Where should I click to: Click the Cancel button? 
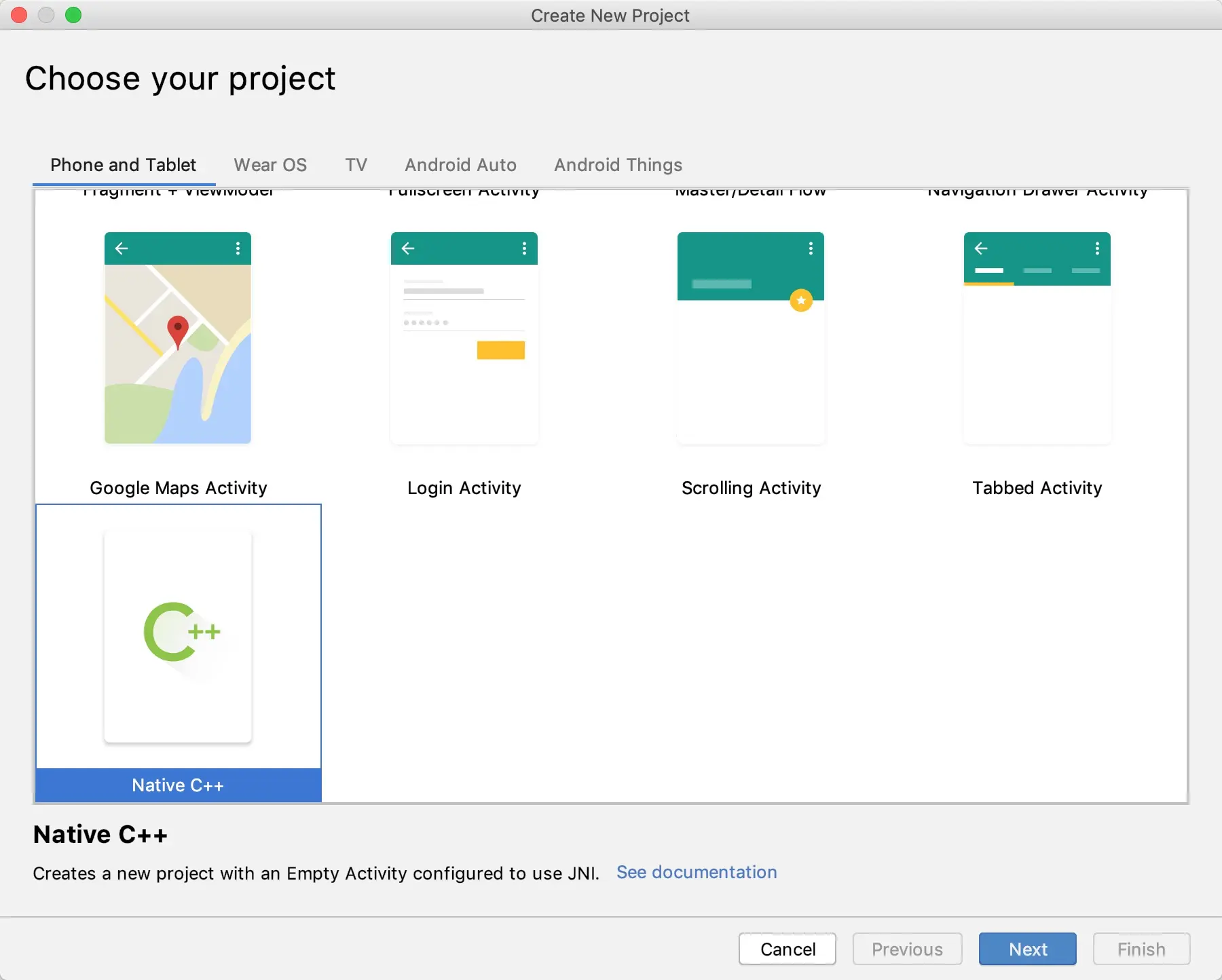[x=788, y=949]
